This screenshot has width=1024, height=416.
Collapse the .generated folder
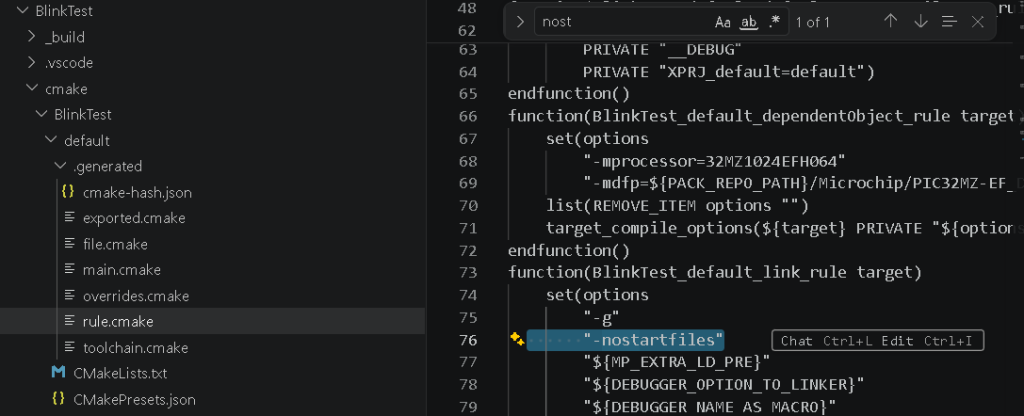[x=61, y=166]
